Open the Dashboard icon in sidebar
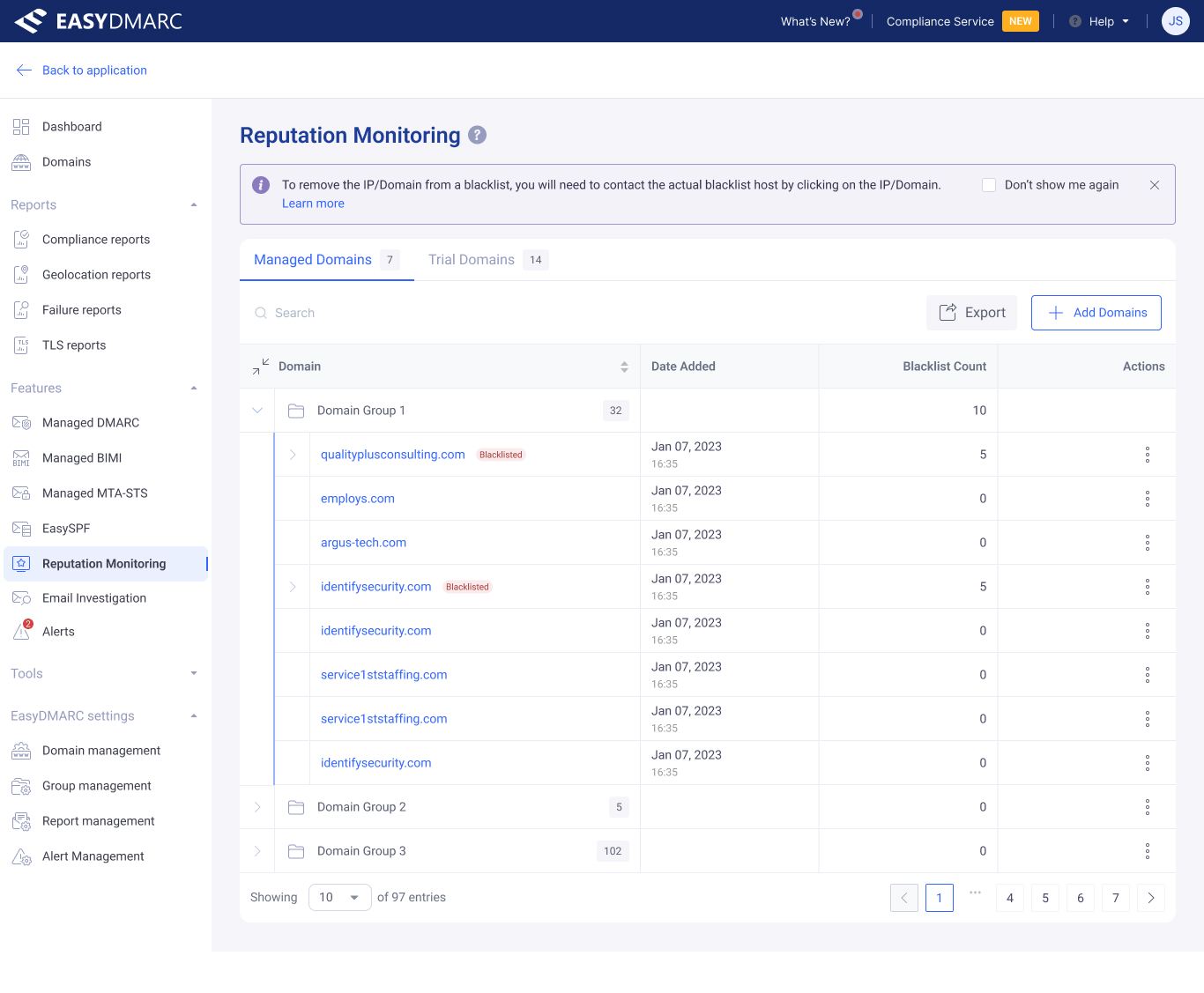 point(21,127)
